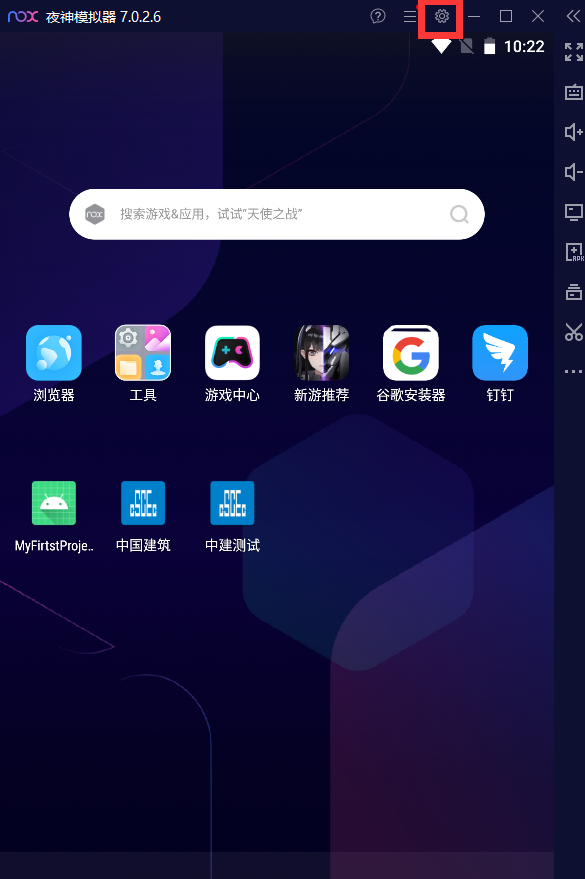The image size is (585, 879).
Task: Launch MyFirtstProje.. Android app
Action: pos(54,517)
